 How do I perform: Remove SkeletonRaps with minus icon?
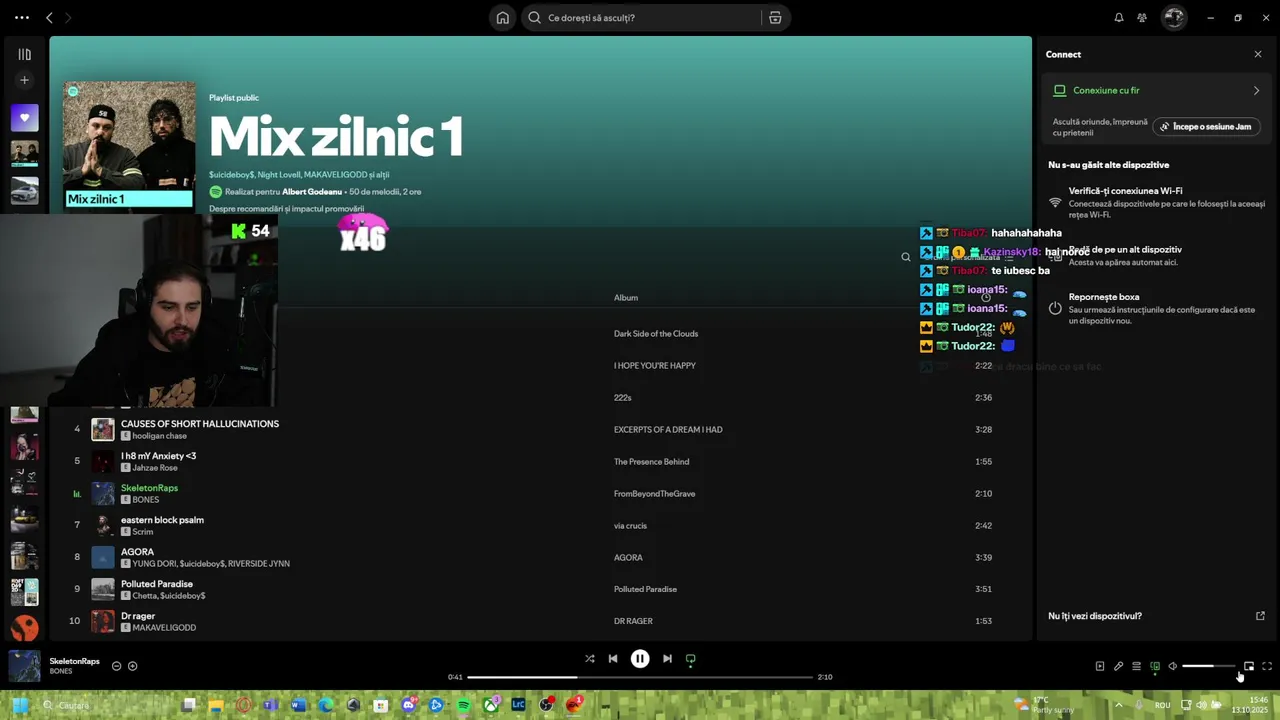pos(116,666)
